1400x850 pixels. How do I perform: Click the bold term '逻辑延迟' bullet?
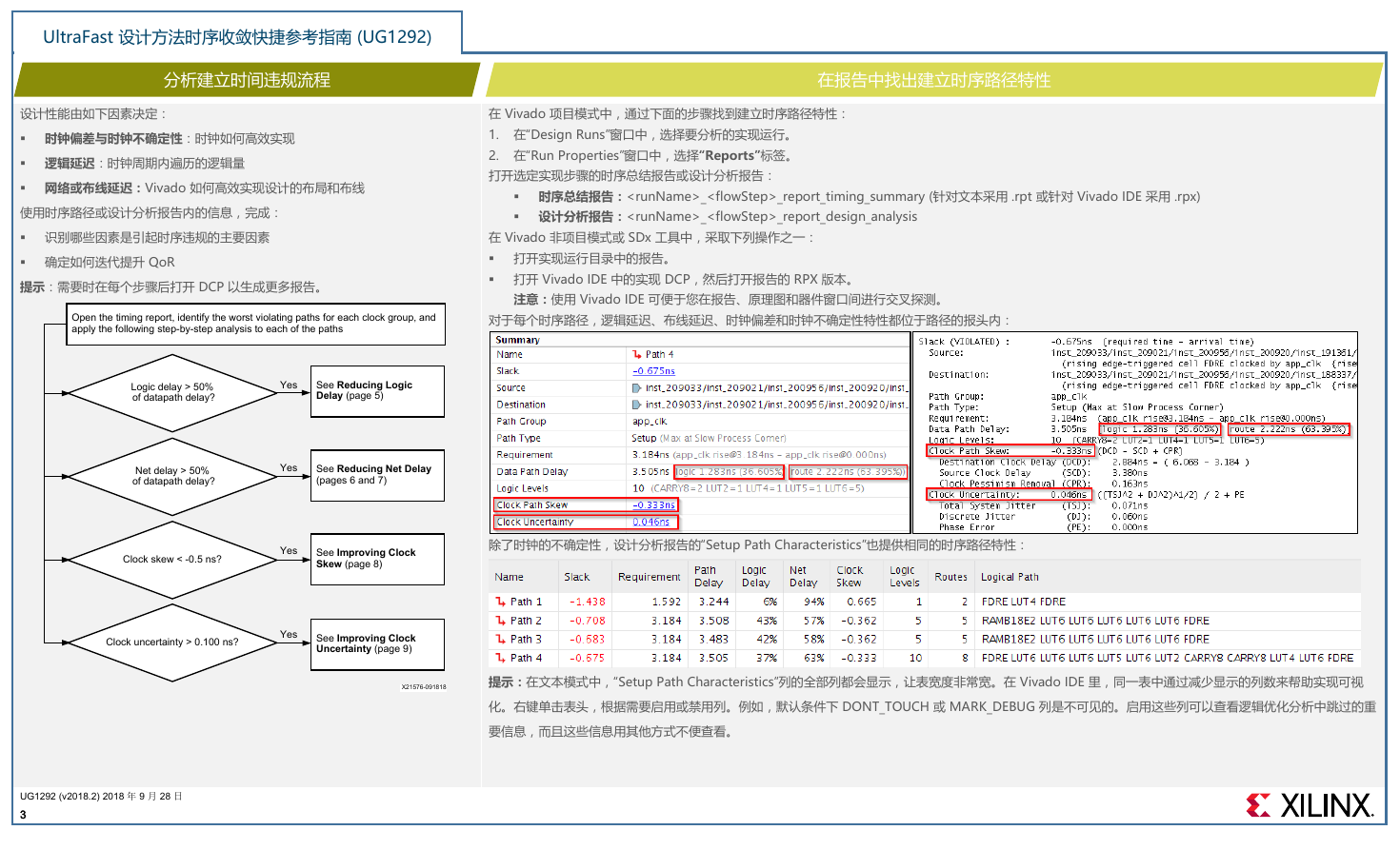click(69, 164)
